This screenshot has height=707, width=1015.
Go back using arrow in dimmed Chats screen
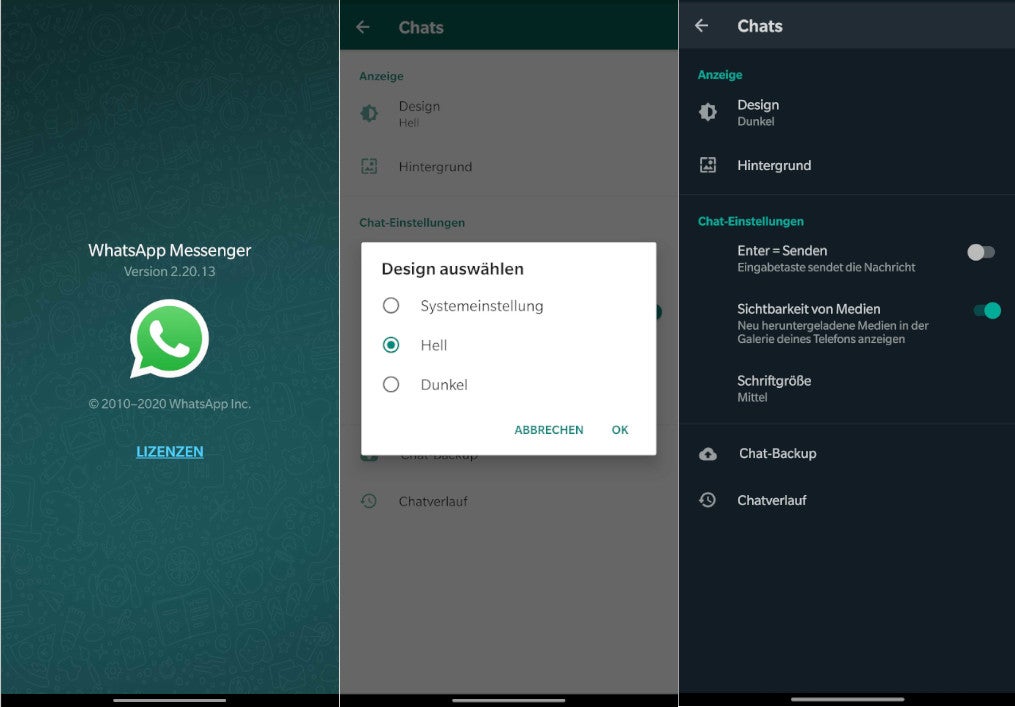tap(363, 27)
